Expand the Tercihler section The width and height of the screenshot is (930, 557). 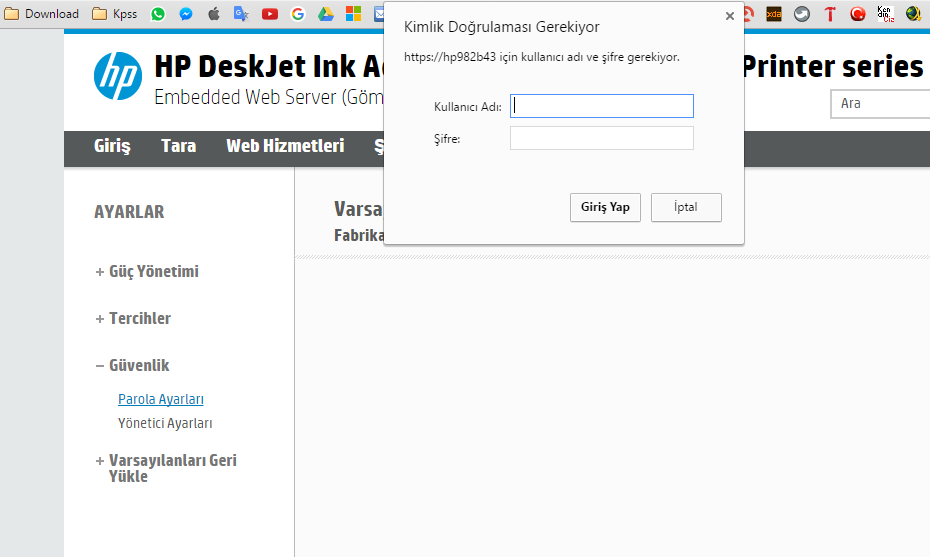[133, 319]
